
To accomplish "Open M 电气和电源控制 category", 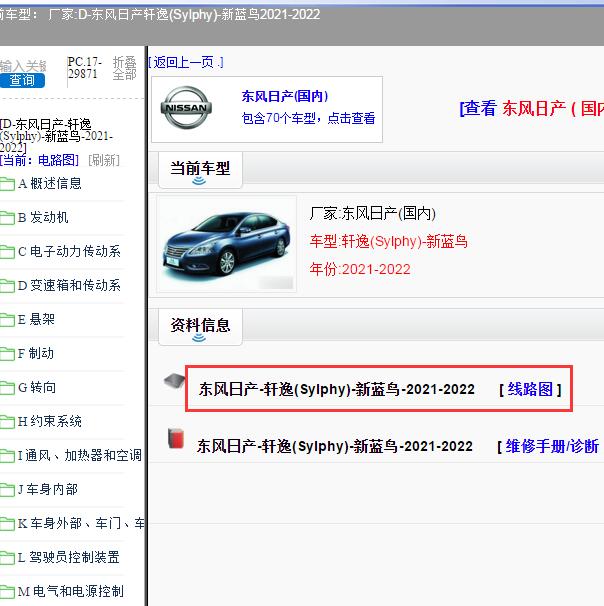I will [71, 592].
